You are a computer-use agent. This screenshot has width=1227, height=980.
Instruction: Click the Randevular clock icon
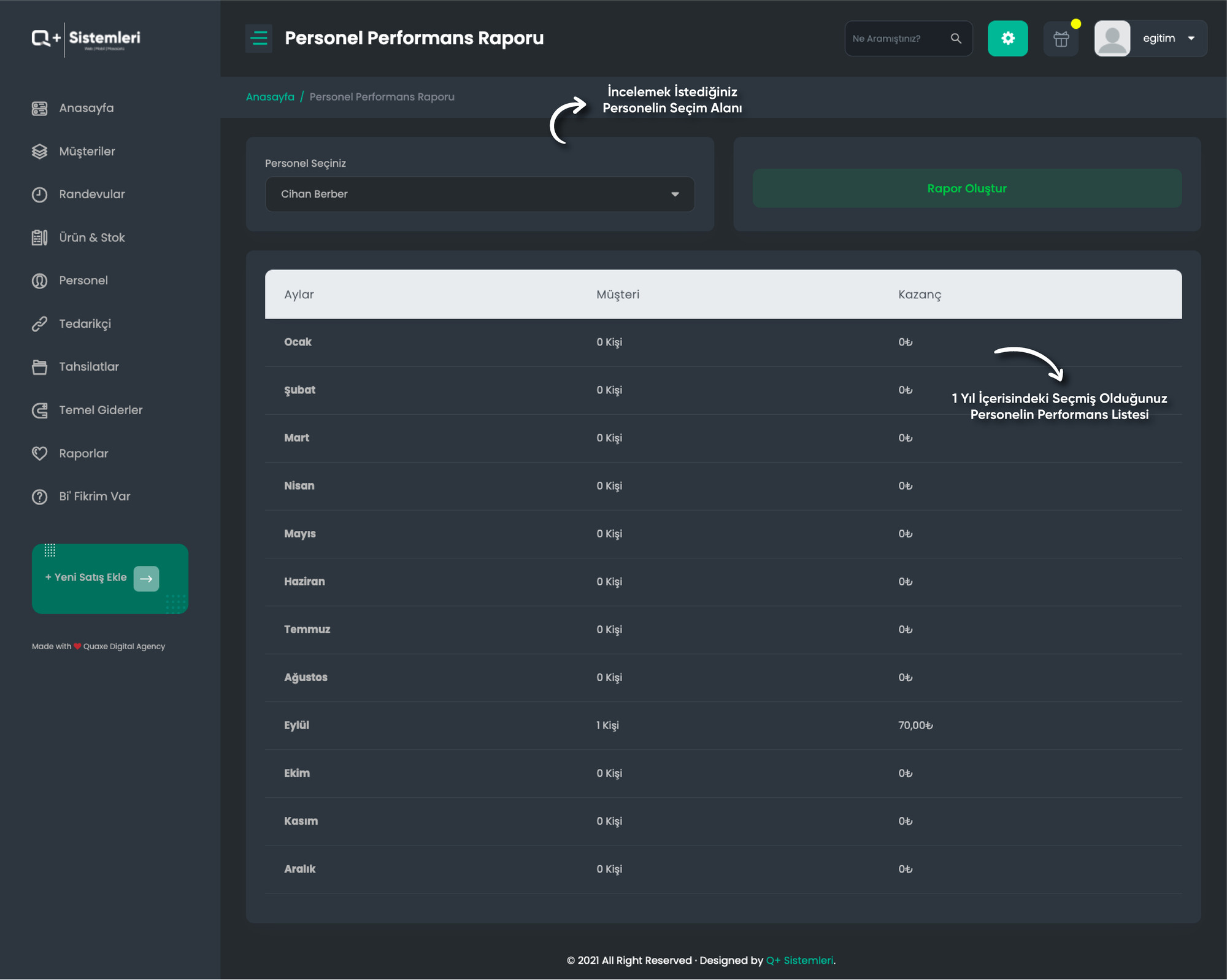coord(39,195)
